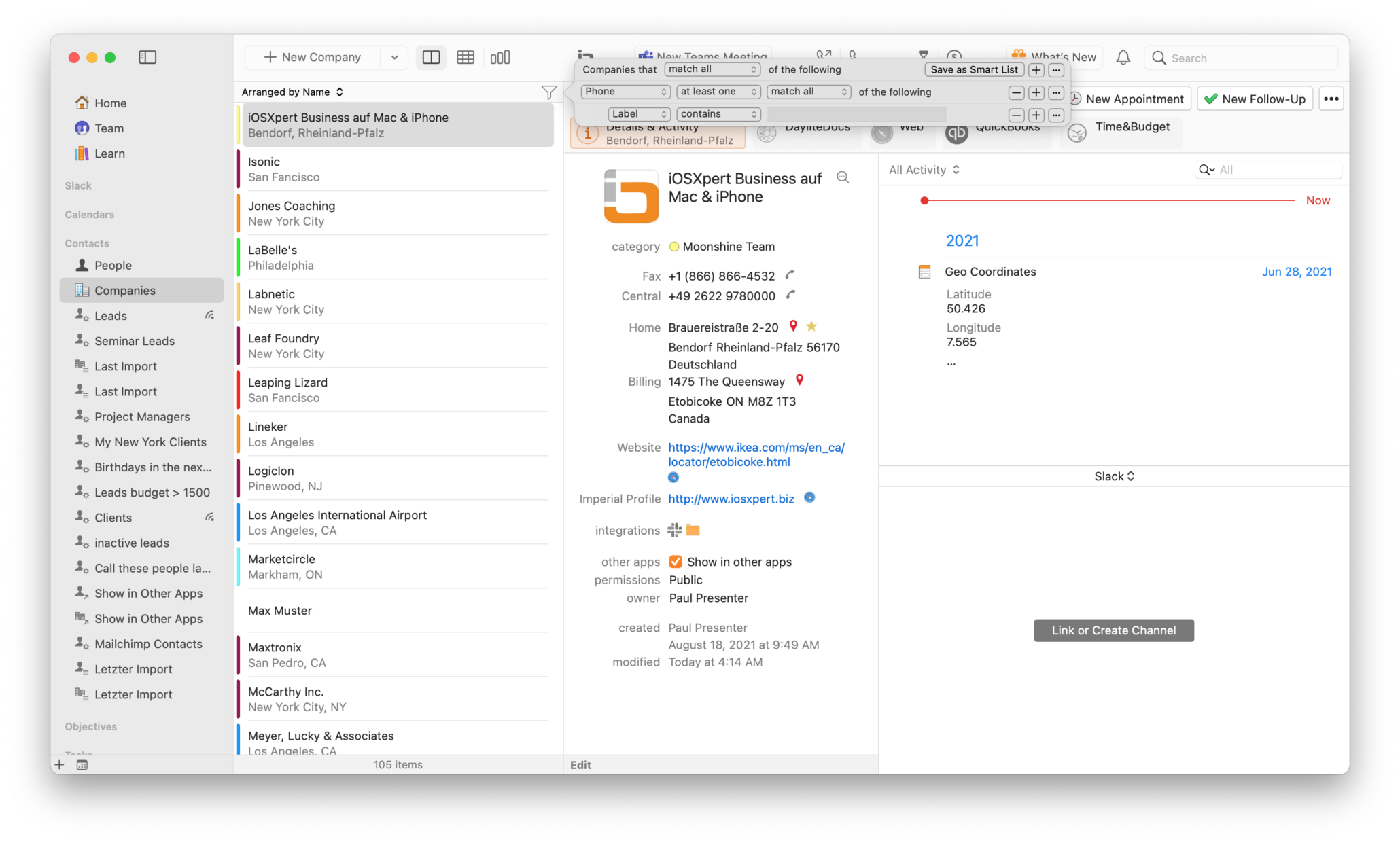Add rule after Phone filter row
The image size is (1400, 841).
[x=1036, y=92]
